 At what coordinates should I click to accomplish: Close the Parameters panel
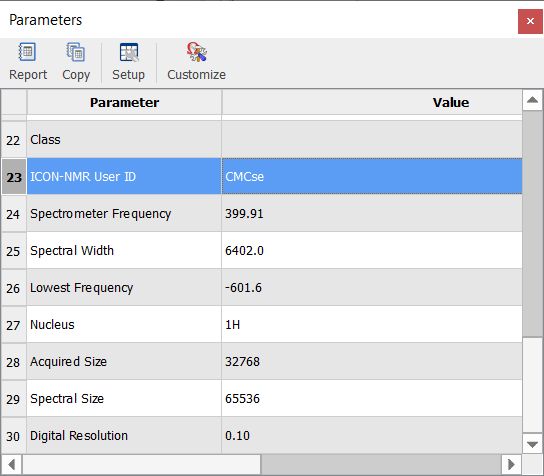pos(530,22)
